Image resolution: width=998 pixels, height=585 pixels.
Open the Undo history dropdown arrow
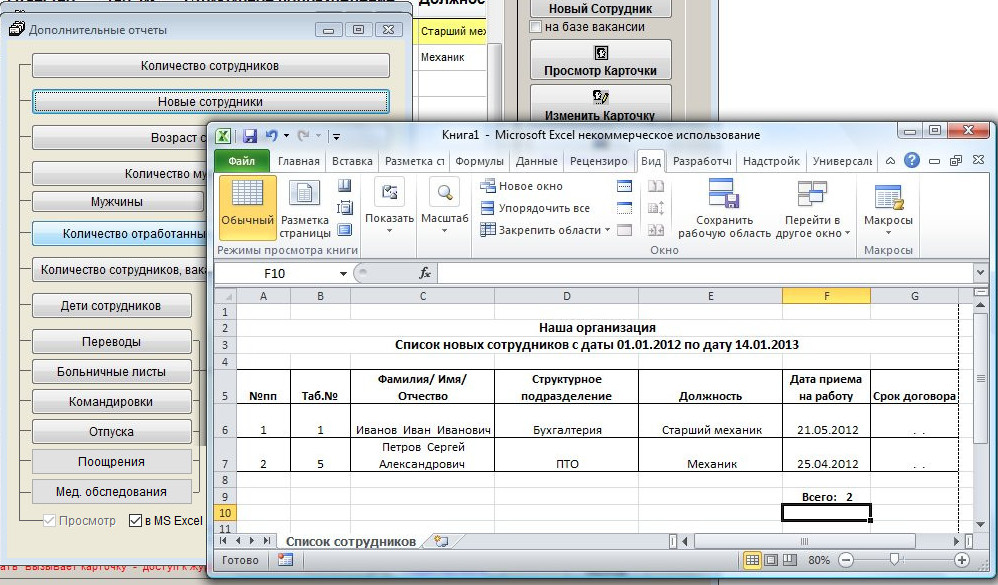(x=286, y=136)
